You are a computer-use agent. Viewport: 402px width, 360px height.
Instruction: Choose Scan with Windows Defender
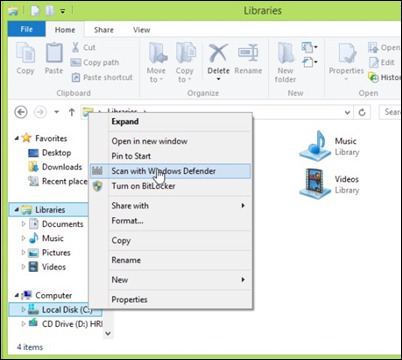(x=170, y=171)
